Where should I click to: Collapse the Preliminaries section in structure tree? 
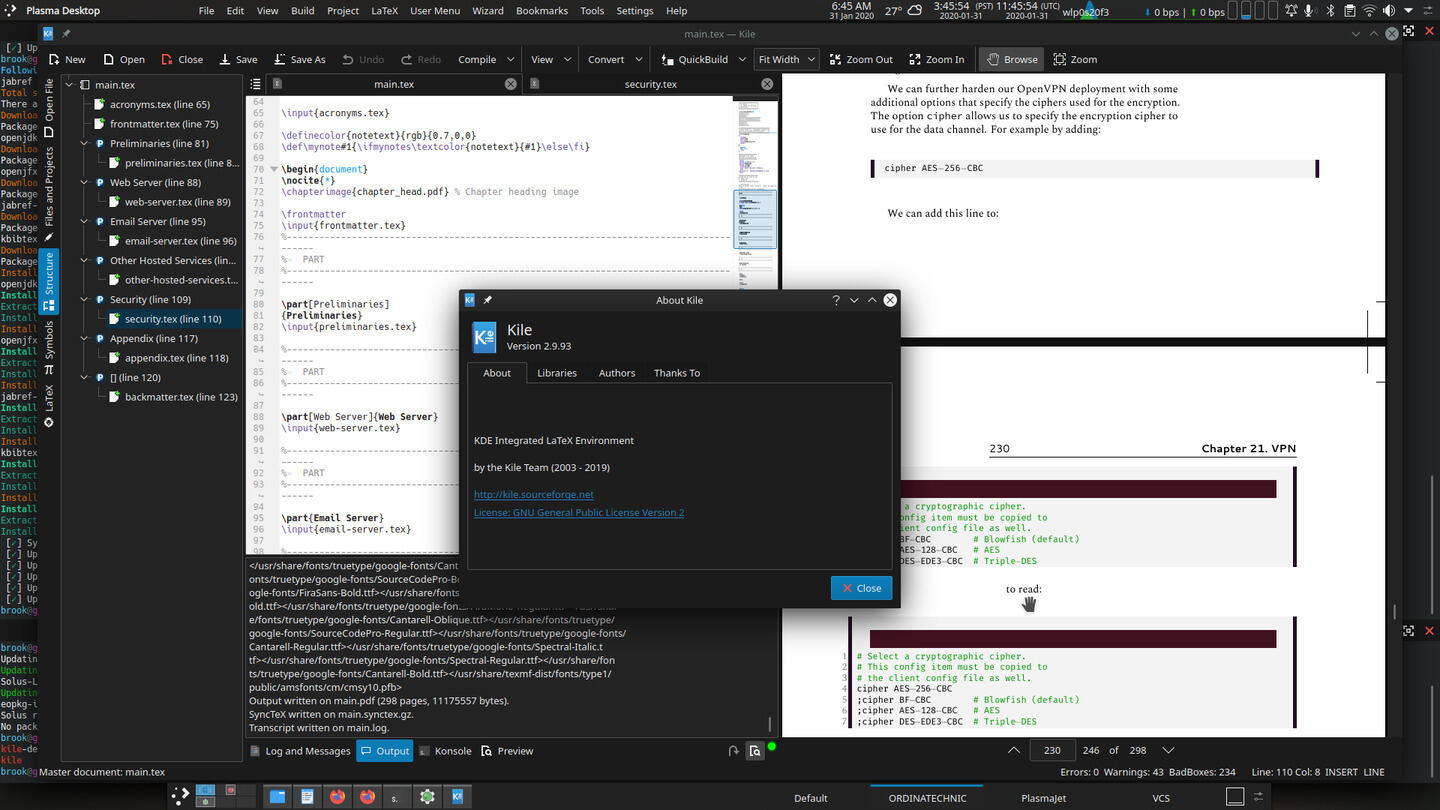pyautogui.click(x=85, y=143)
